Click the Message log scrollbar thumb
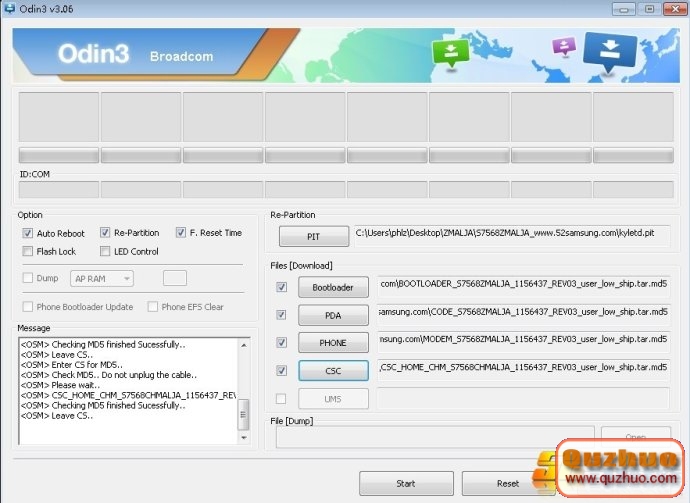Image resolution: width=690 pixels, height=503 pixels. point(243,415)
